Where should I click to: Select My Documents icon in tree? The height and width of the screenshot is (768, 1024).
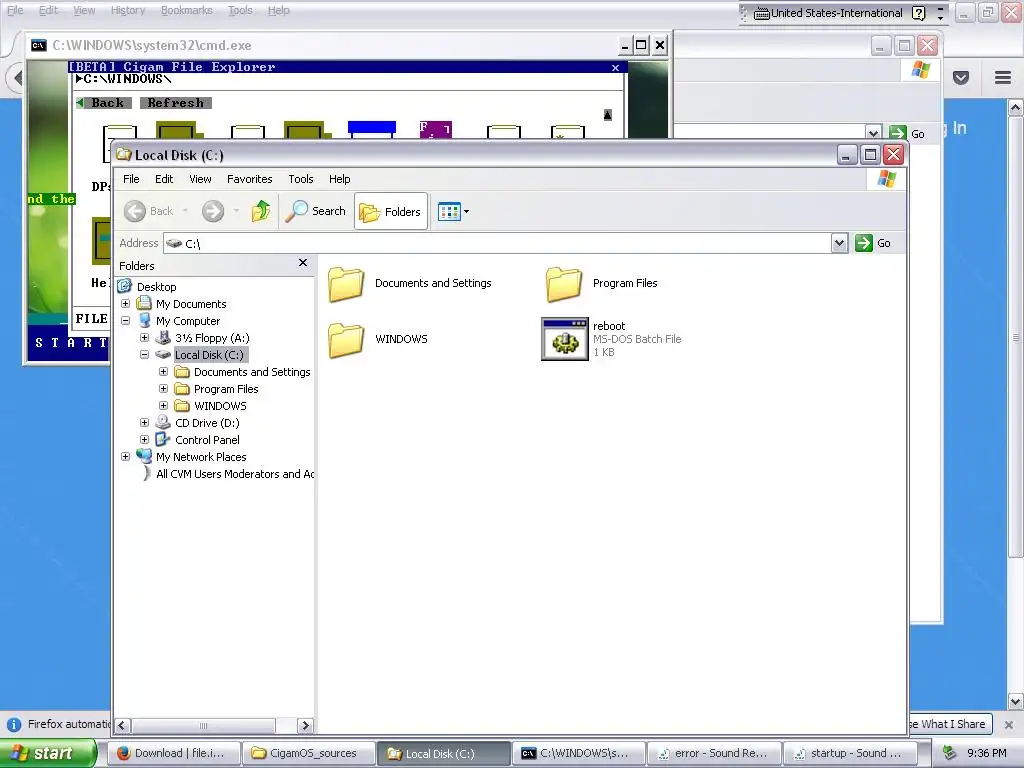pos(144,304)
